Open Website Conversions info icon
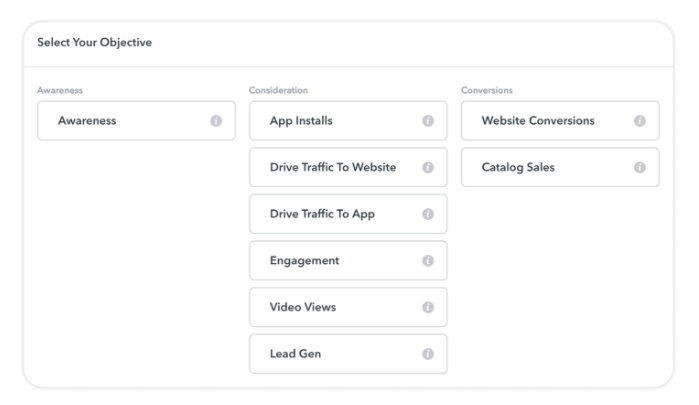 tap(640, 121)
